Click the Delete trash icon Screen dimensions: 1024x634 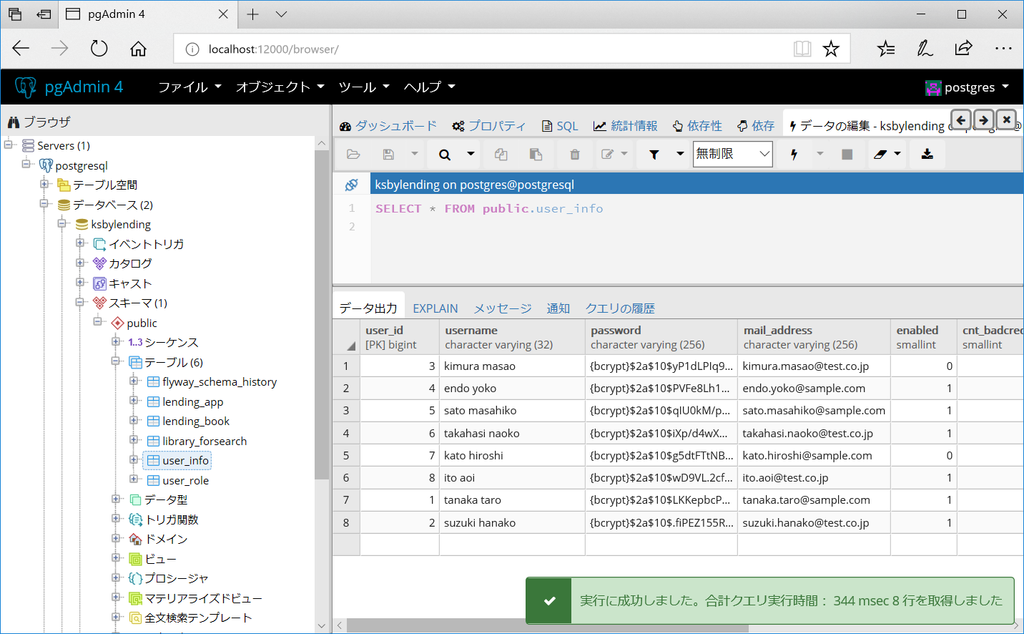point(575,155)
